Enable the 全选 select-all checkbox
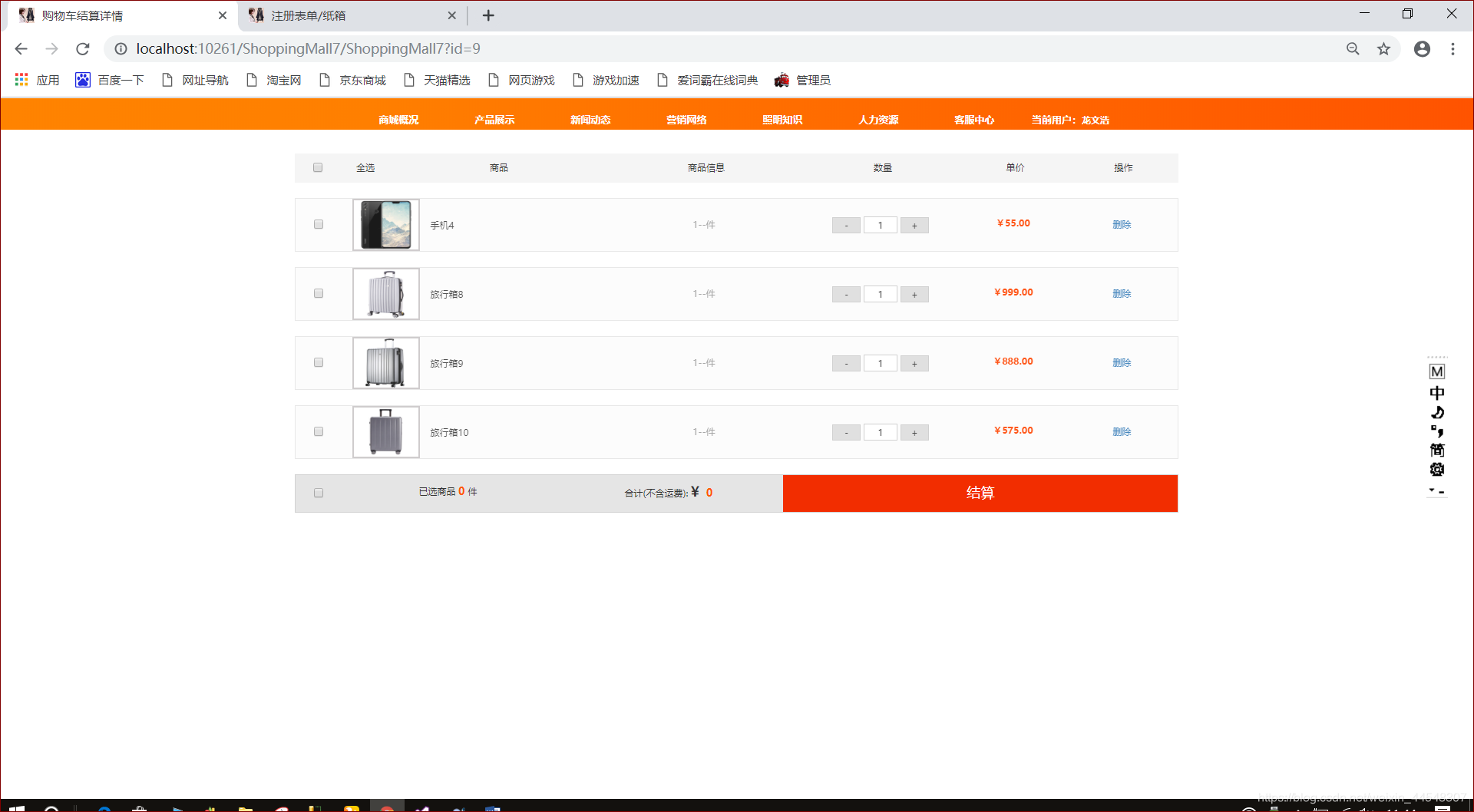The height and width of the screenshot is (812, 1474). click(x=318, y=167)
